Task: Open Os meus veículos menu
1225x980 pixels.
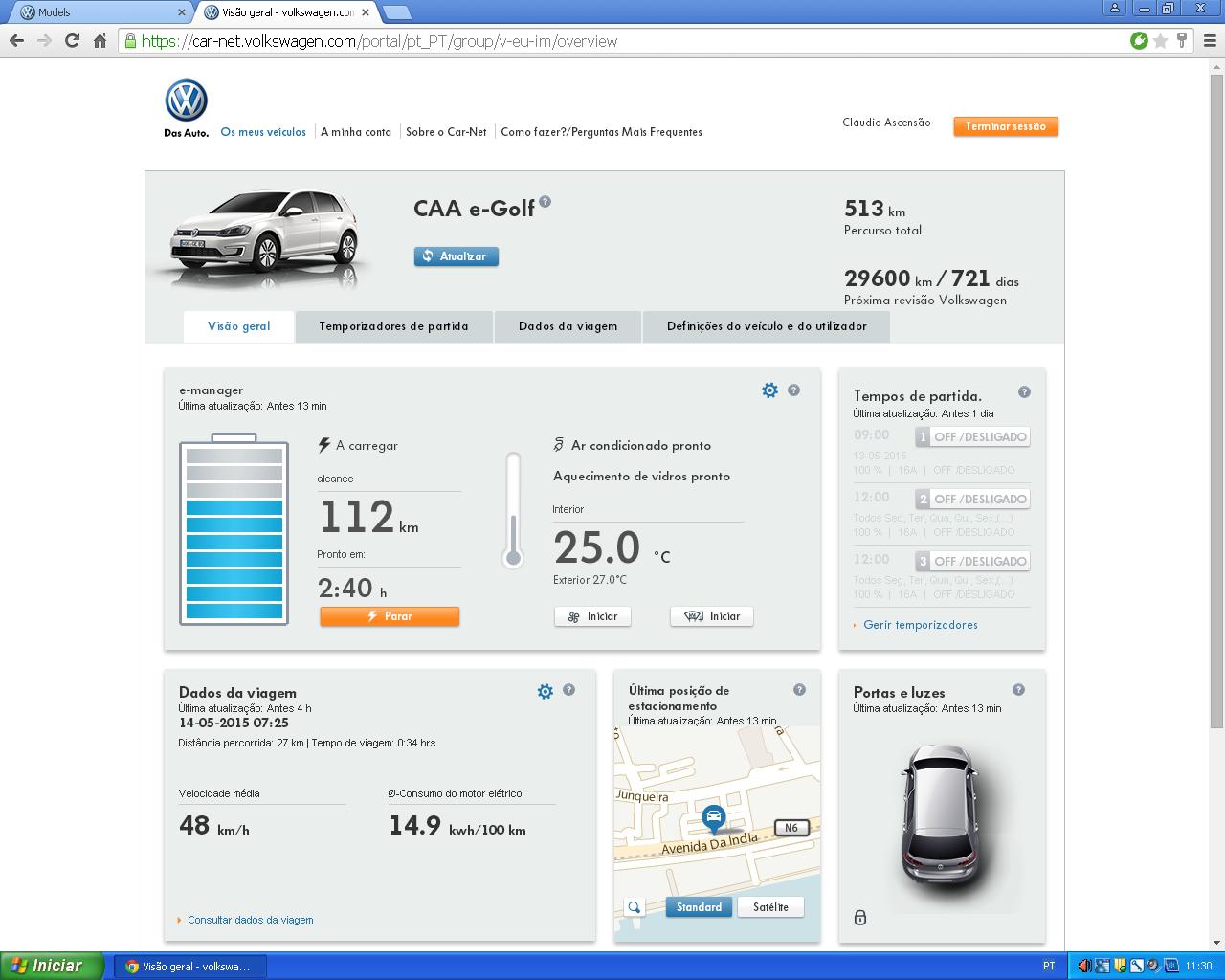Action: point(263,132)
